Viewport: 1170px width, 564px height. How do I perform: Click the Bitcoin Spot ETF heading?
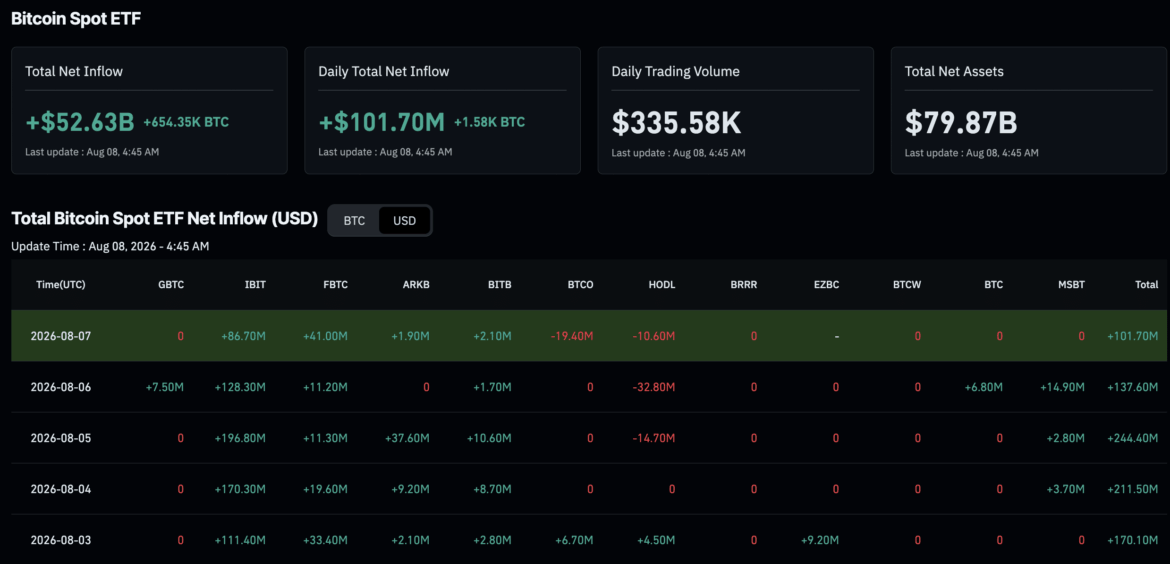point(75,19)
